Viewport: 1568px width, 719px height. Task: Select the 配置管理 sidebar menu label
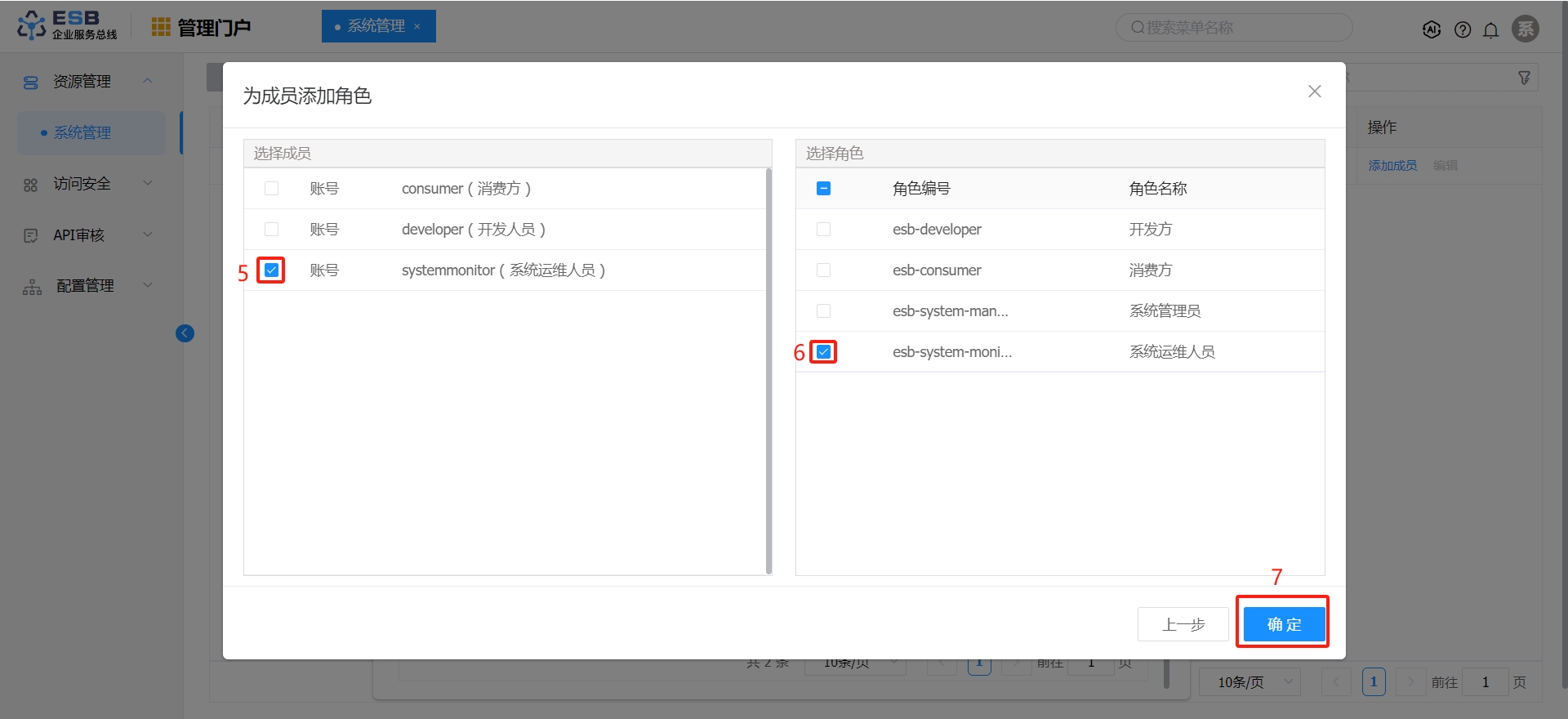[85, 286]
